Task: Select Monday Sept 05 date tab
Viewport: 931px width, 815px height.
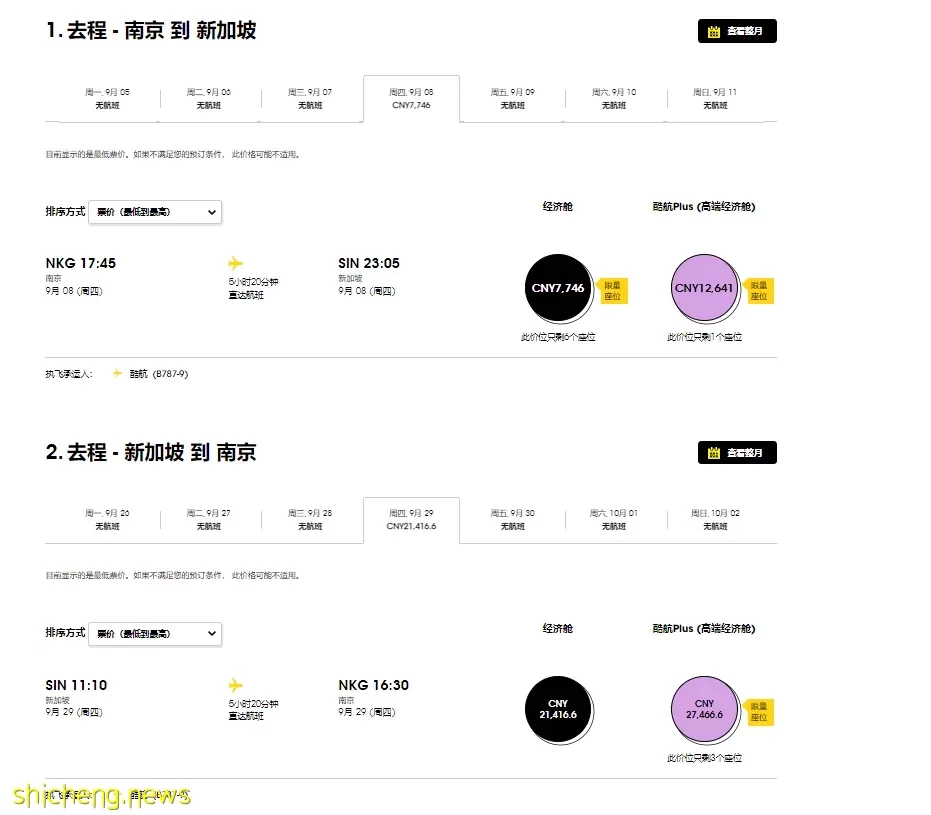Action: [x=107, y=99]
